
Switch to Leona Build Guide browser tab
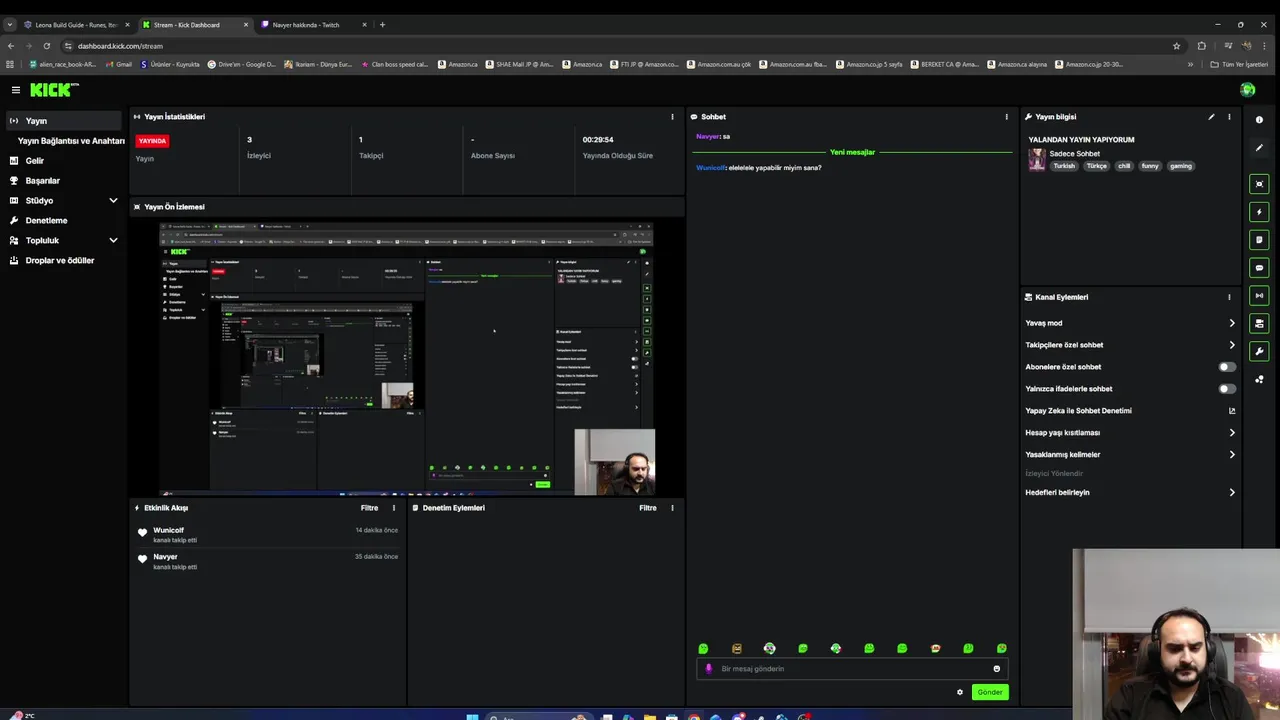[77, 25]
